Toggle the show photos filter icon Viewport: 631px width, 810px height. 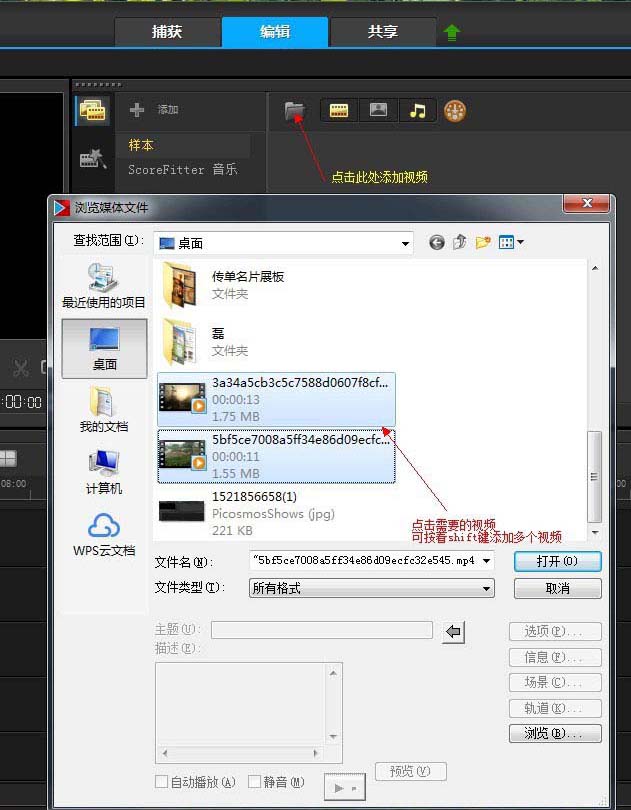pyautogui.click(x=378, y=110)
